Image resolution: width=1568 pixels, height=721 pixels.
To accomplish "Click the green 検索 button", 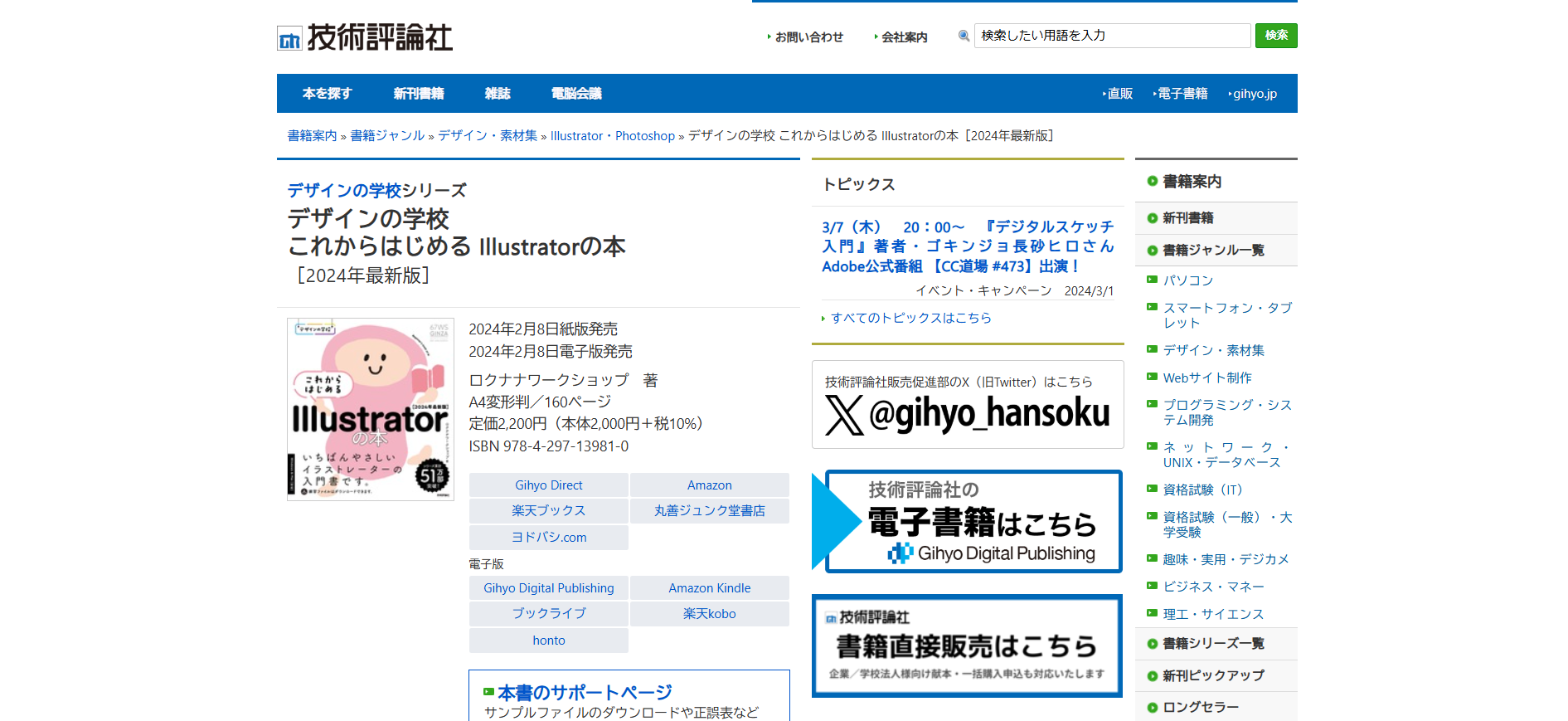I will click(x=1276, y=36).
